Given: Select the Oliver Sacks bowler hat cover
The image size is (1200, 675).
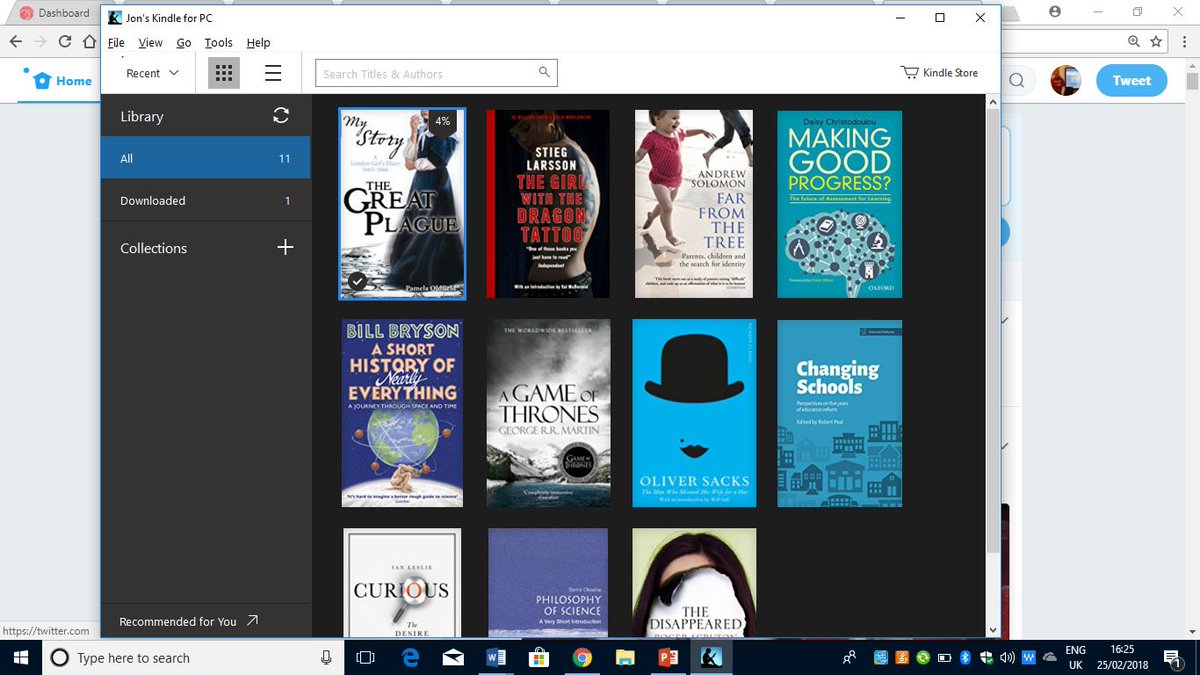Looking at the screenshot, I should pyautogui.click(x=694, y=414).
